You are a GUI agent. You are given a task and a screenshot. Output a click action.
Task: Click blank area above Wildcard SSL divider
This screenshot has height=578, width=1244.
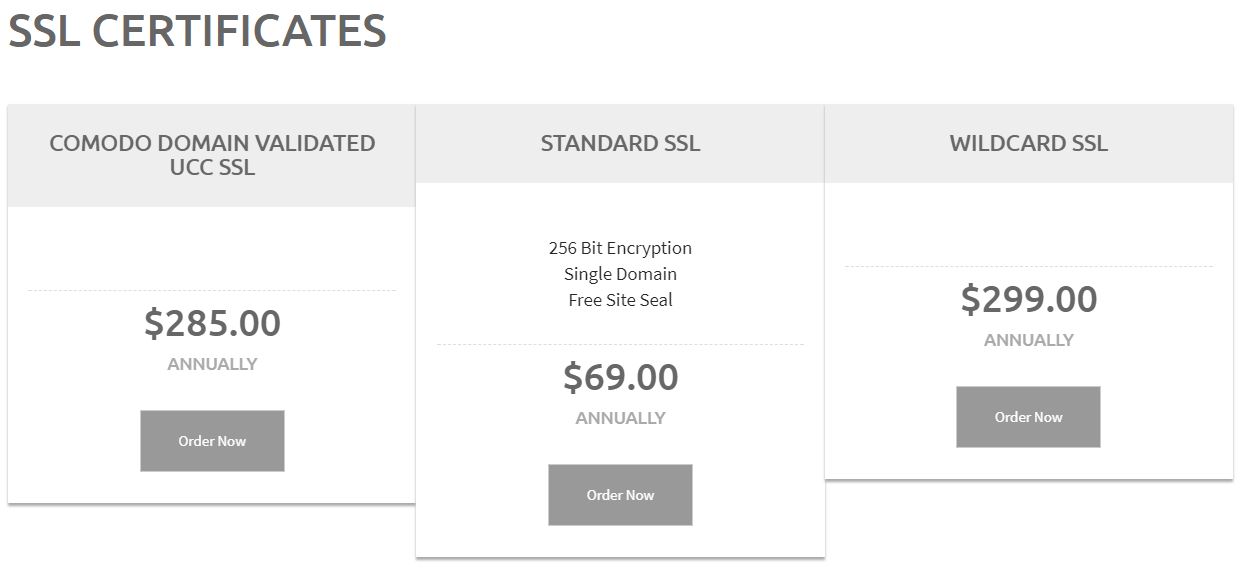click(1029, 224)
